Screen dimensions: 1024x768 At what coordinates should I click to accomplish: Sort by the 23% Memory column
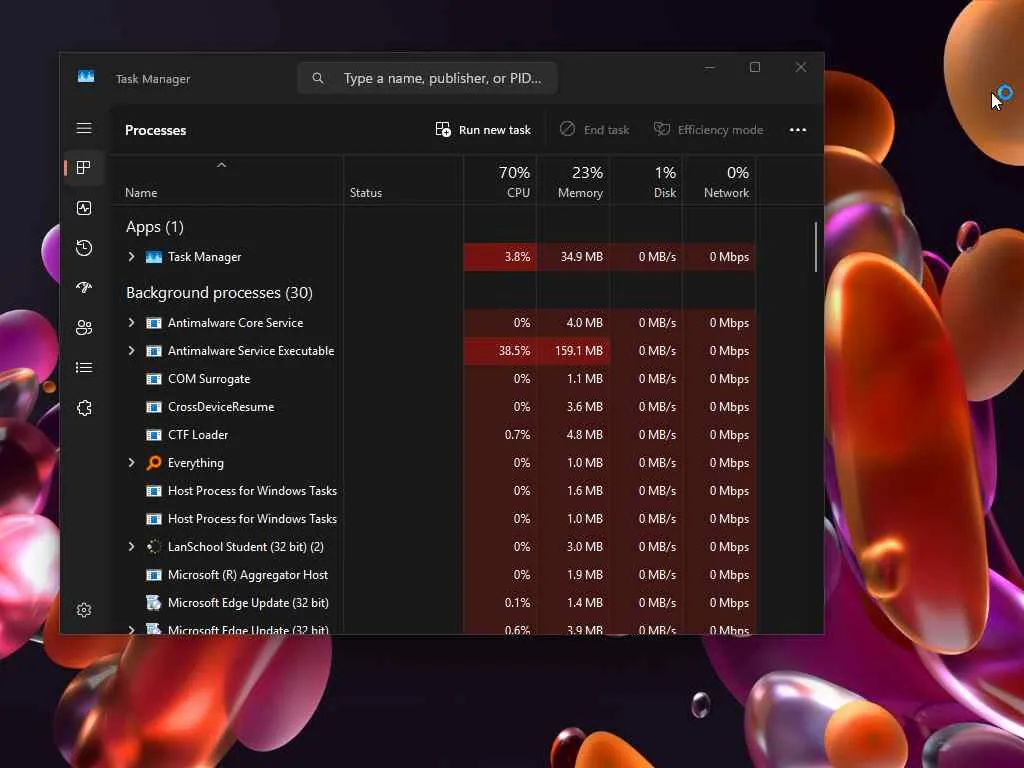(x=574, y=182)
